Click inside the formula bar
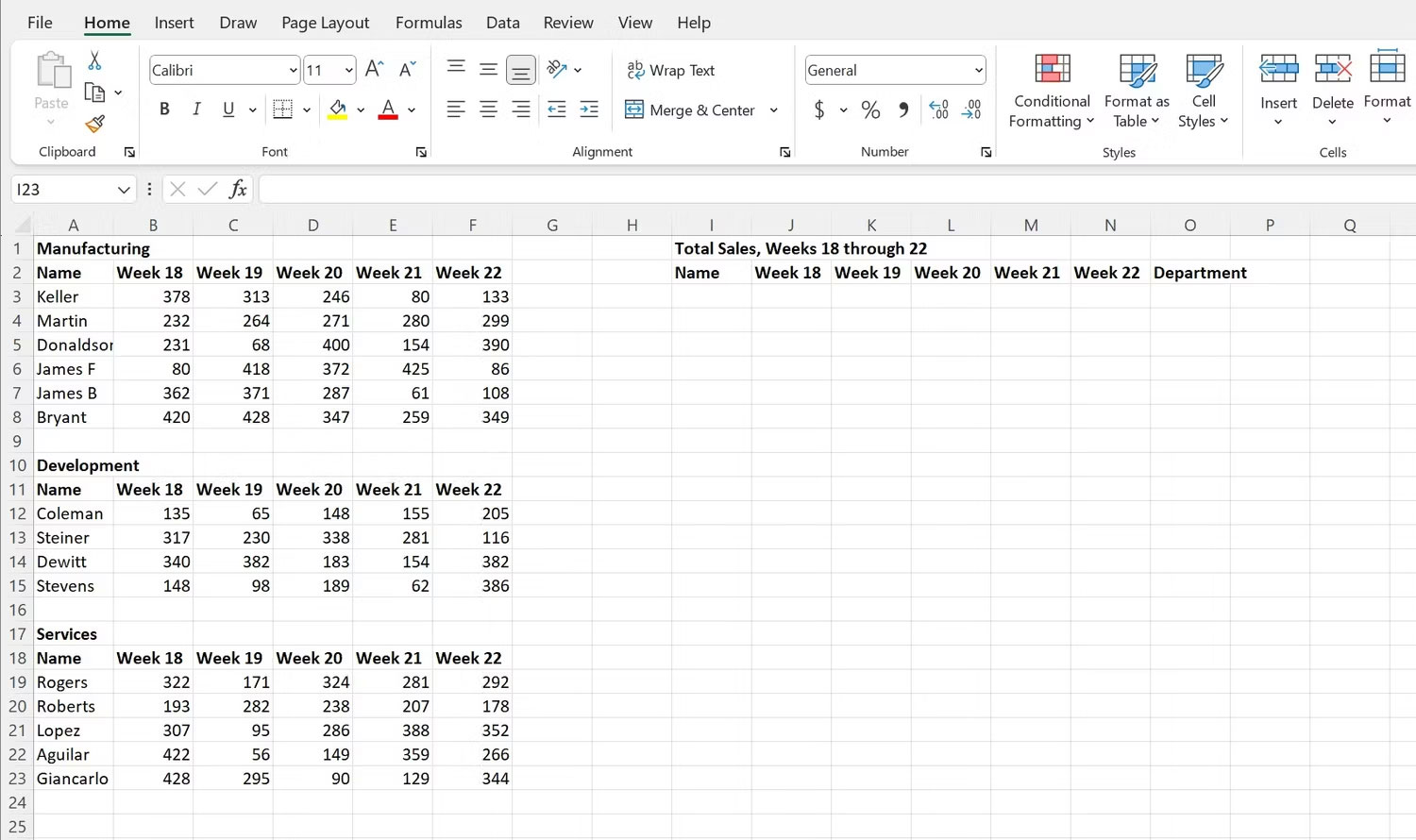1416x840 pixels. pos(661,189)
